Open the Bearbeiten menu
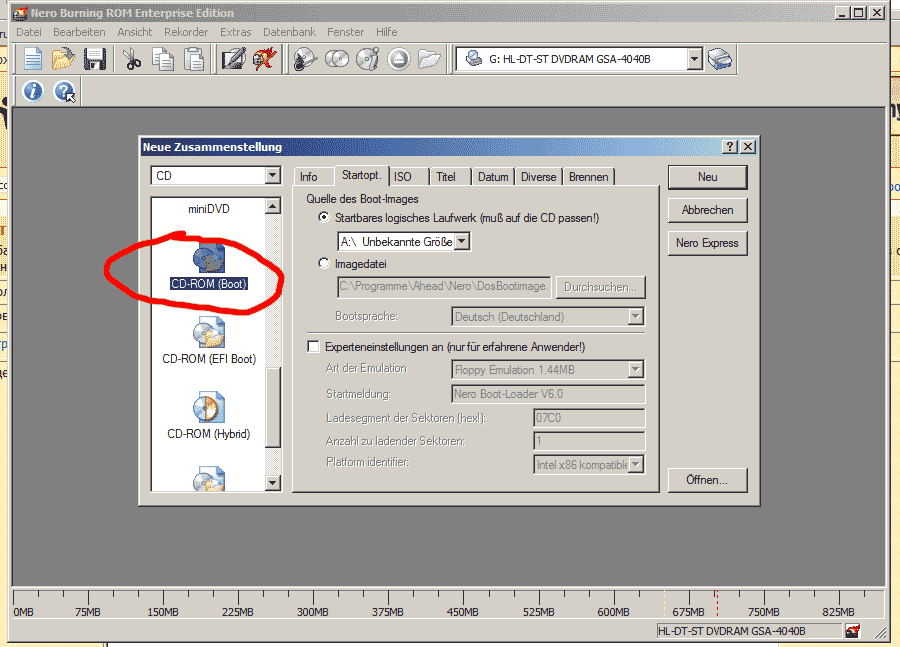The image size is (900, 647). (x=79, y=32)
